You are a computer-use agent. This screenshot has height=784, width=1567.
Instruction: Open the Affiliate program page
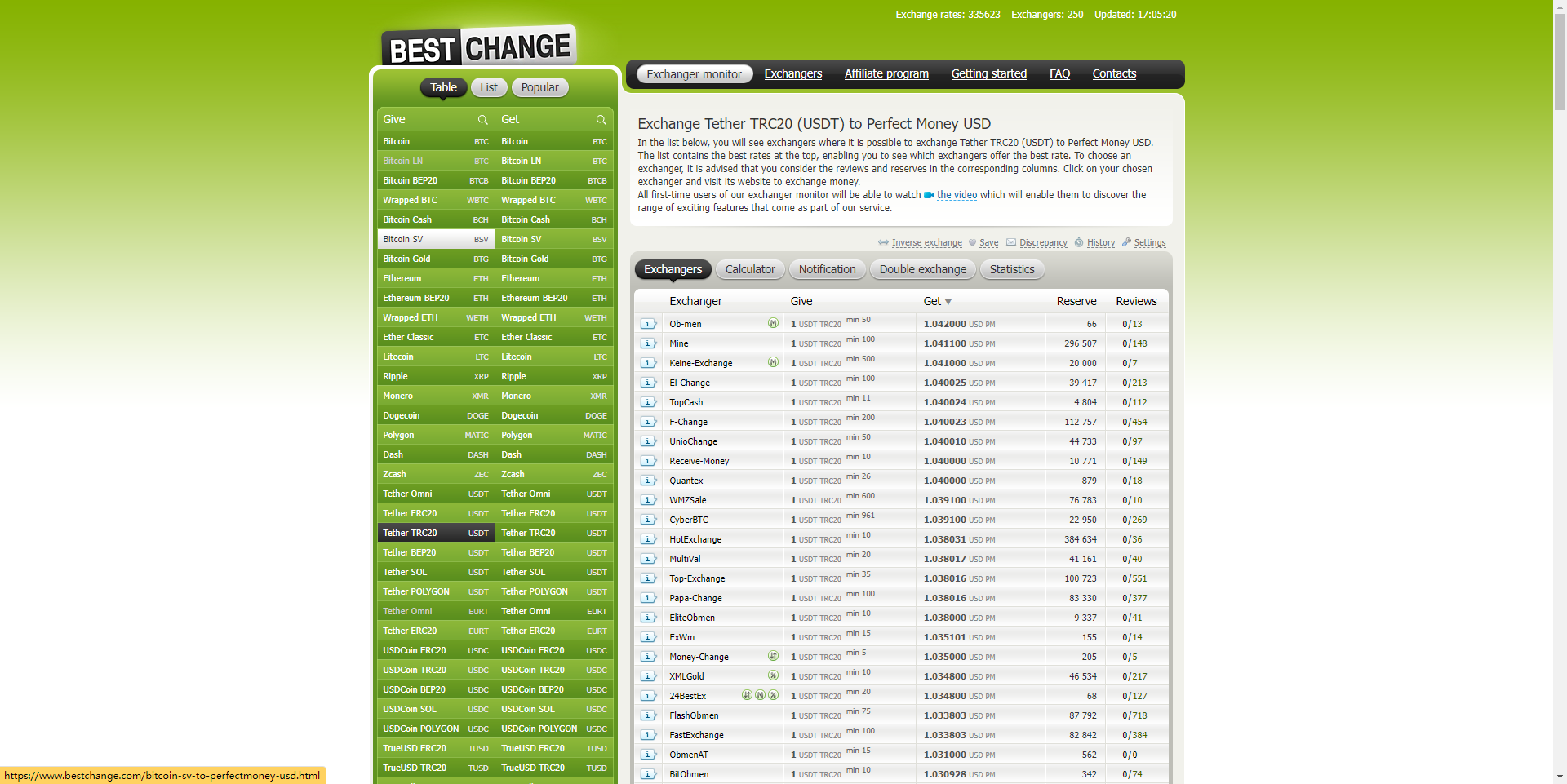click(886, 73)
